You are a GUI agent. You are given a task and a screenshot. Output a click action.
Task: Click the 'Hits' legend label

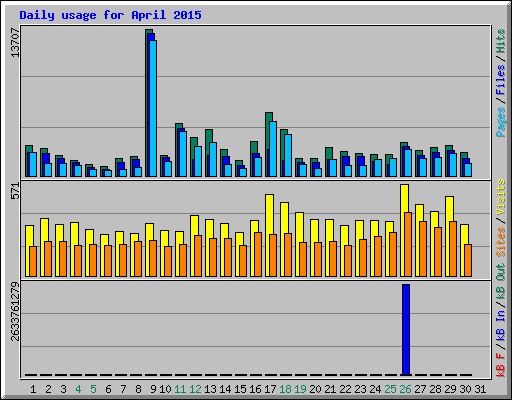500,41
